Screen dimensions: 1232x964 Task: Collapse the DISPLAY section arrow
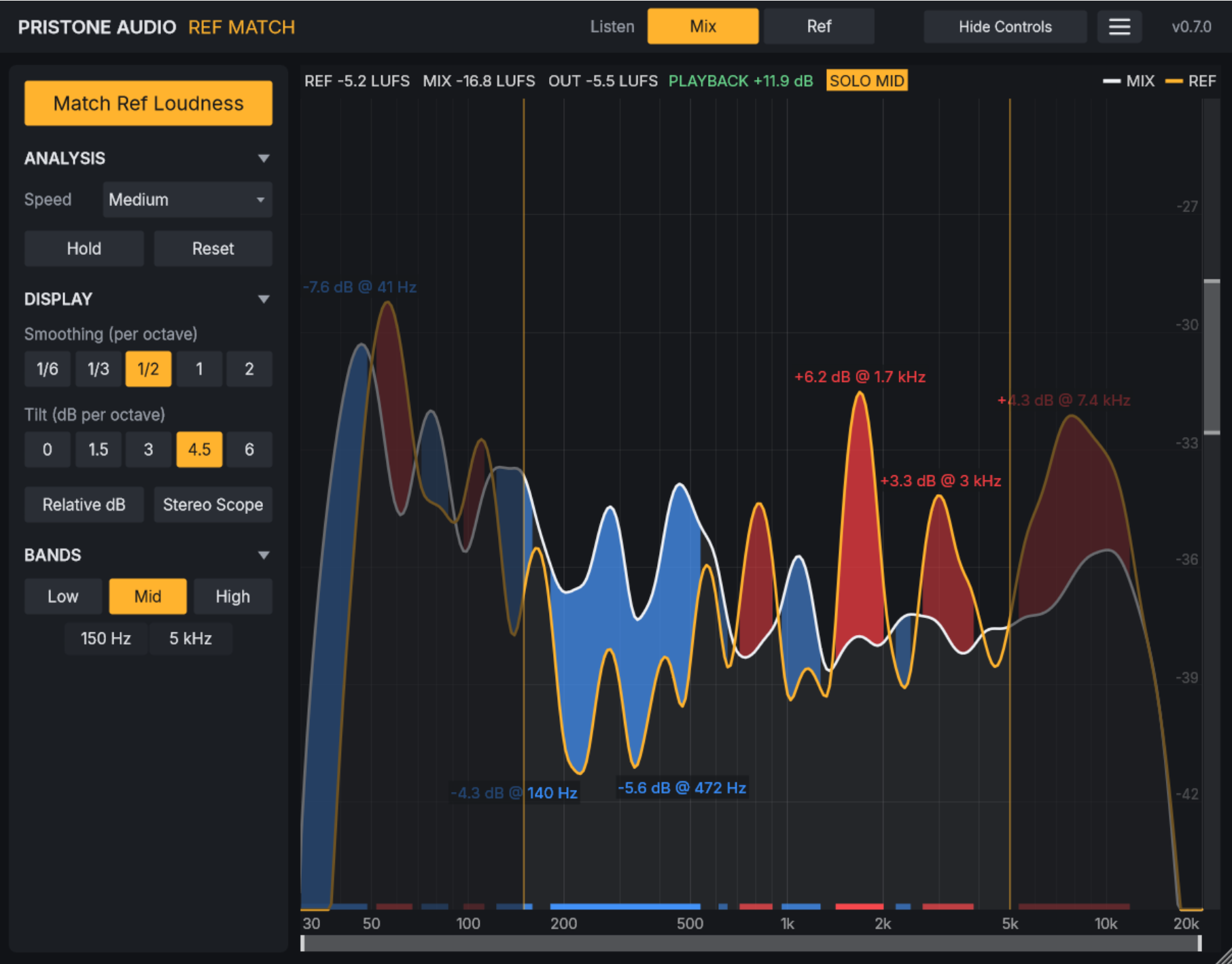coord(264,299)
